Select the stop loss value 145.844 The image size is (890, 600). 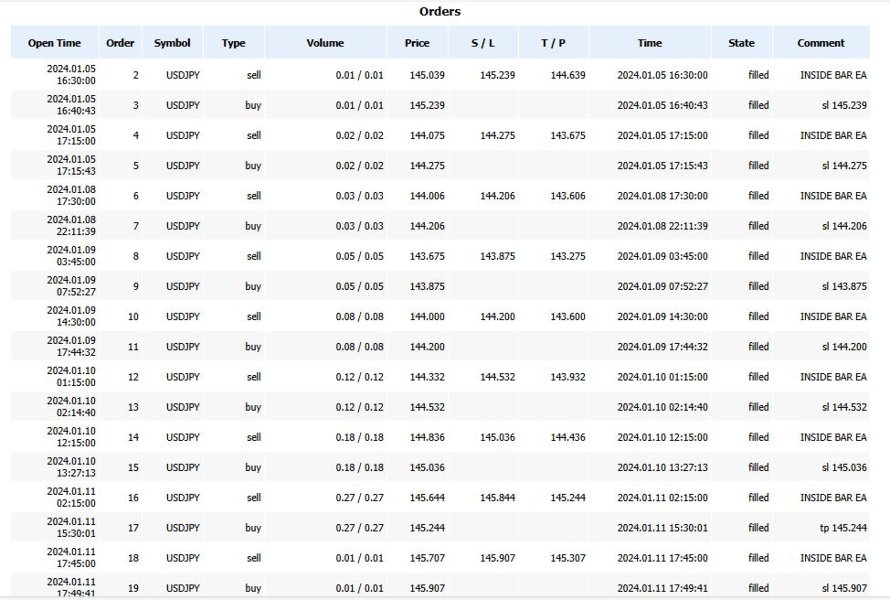497,498
